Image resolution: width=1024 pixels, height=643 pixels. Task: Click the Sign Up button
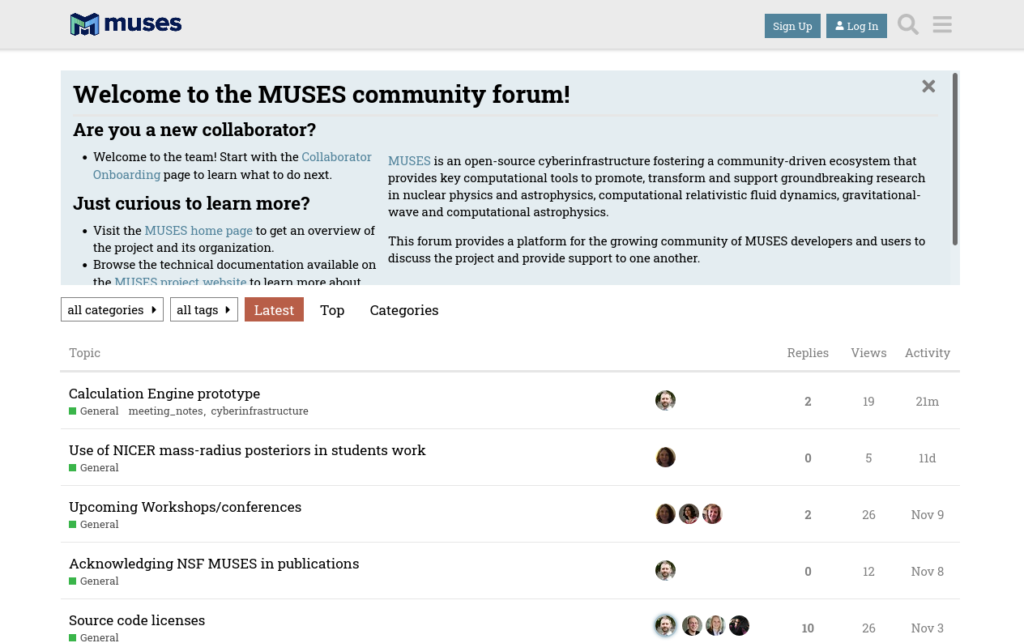tap(792, 26)
